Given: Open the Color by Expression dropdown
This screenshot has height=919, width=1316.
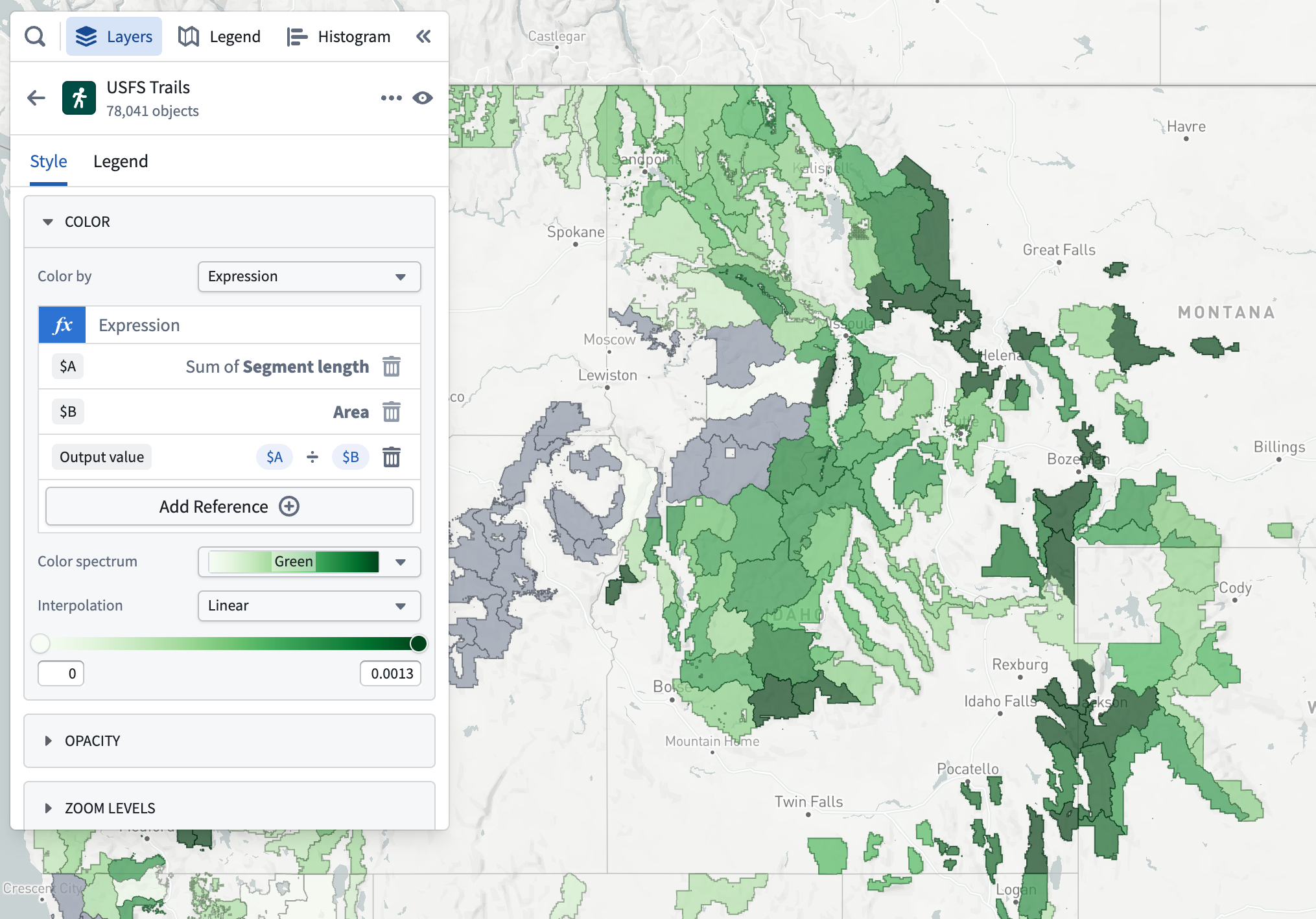Looking at the screenshot, I should (x=309, y=277).
